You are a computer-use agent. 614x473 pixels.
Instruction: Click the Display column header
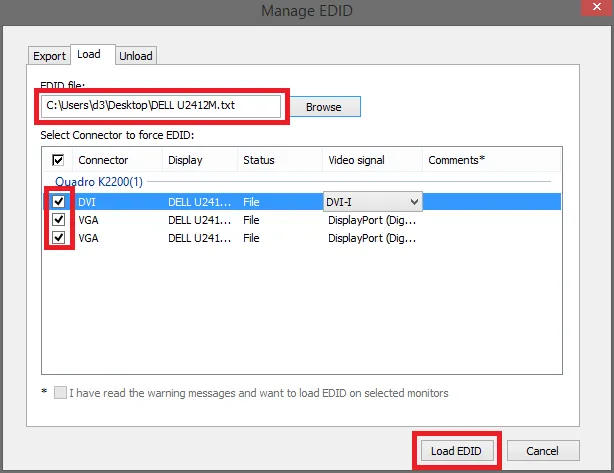pos(185,160)
